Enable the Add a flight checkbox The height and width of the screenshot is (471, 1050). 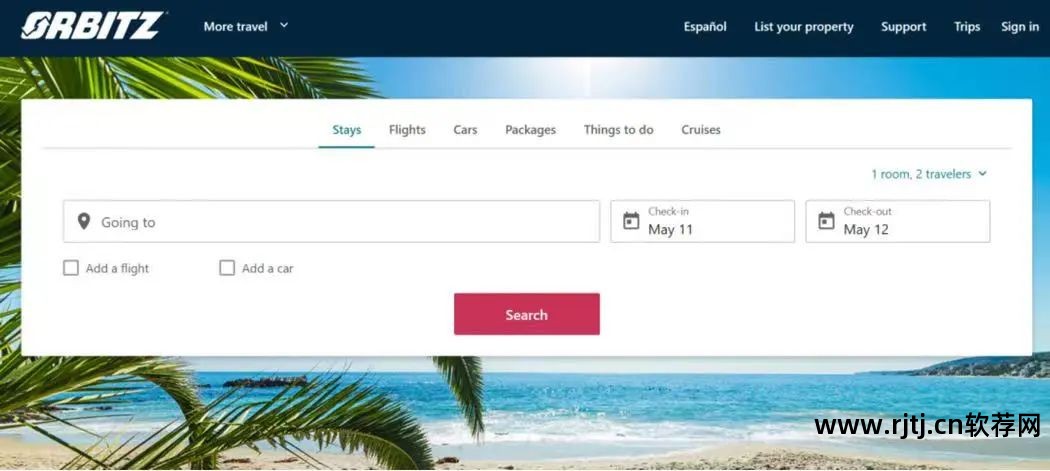[x=71, y=268]
